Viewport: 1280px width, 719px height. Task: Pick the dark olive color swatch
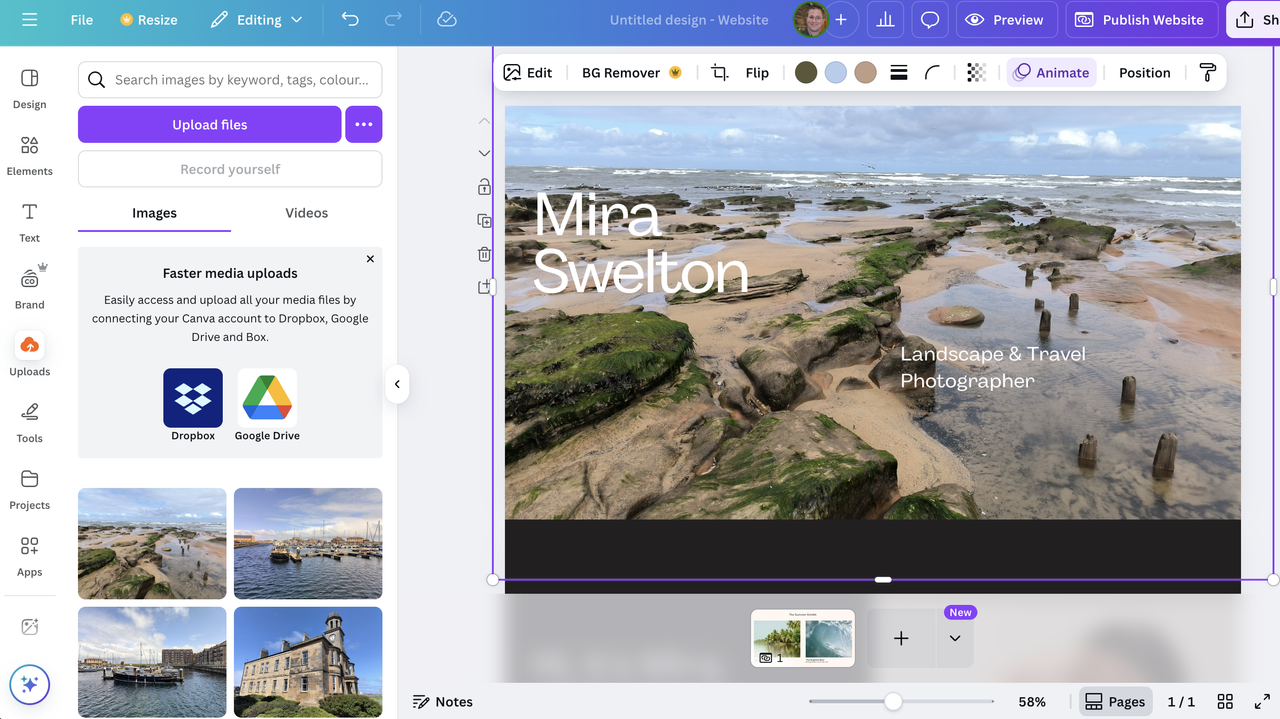(x=806, y=72)
